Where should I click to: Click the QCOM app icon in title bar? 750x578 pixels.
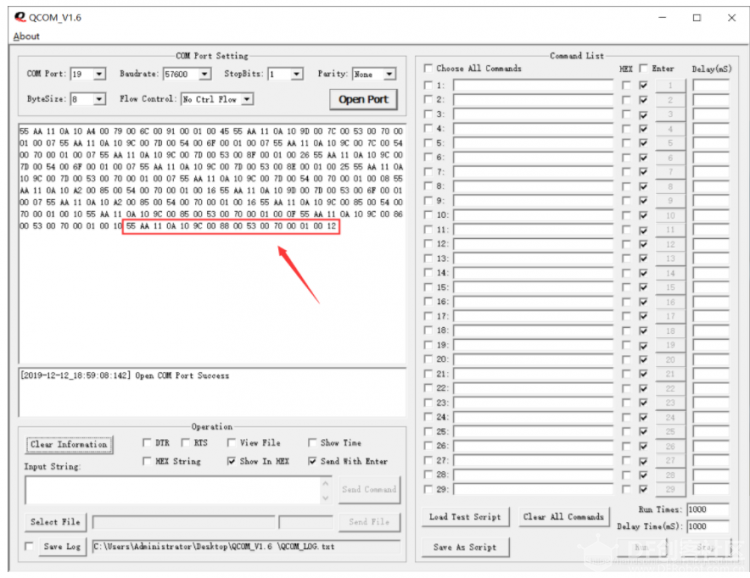click(x=20, y=18)
